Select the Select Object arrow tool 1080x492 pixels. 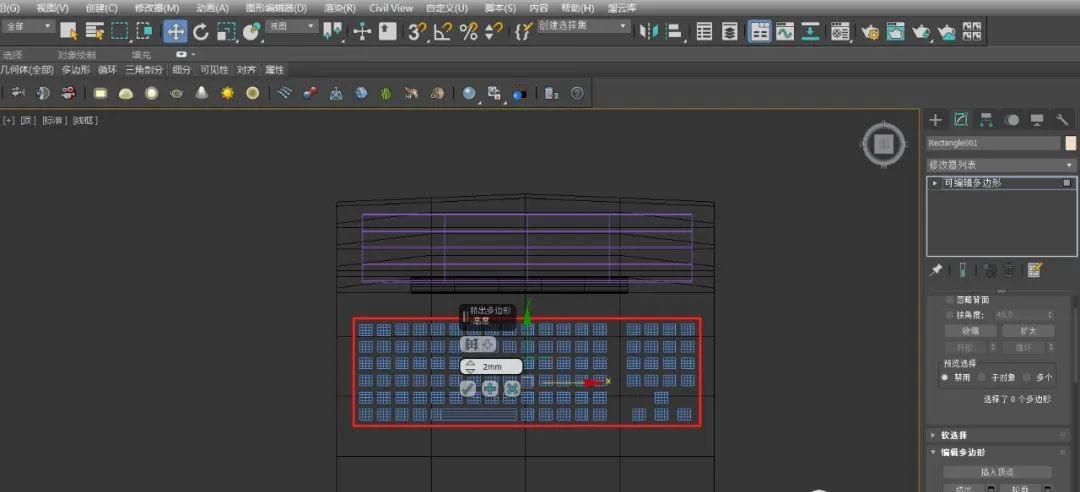point(68,31)
